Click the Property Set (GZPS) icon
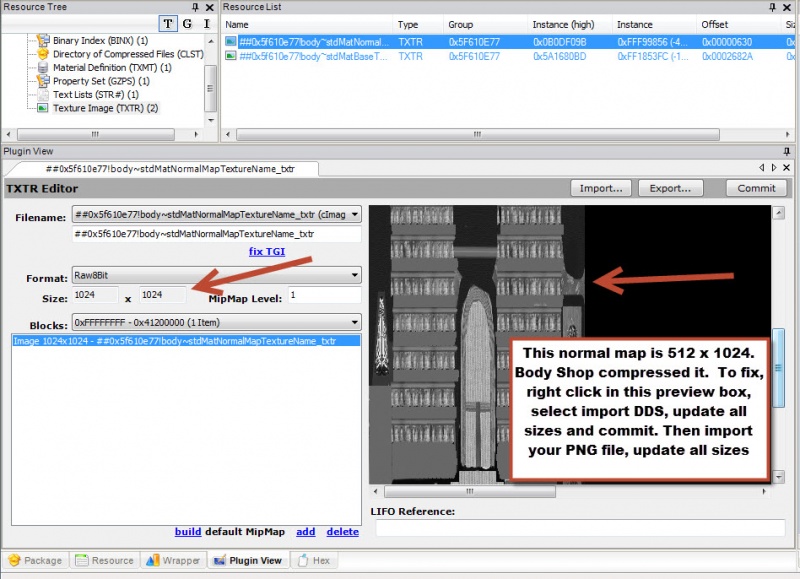This screenshot has height=579, width=800. [43, 81]
